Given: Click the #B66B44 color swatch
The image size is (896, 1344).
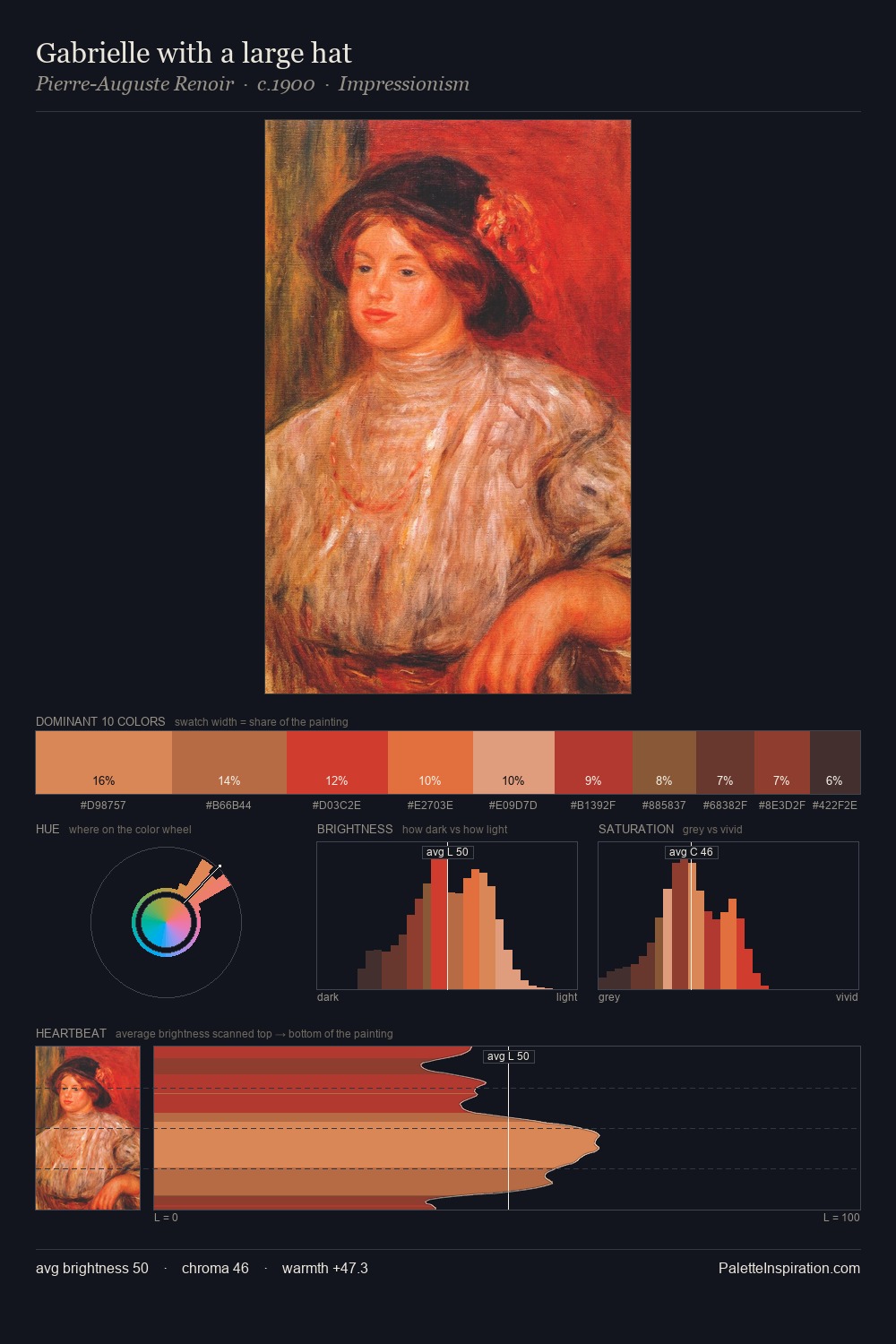Looking at the screenshot, I should (229, 762).
